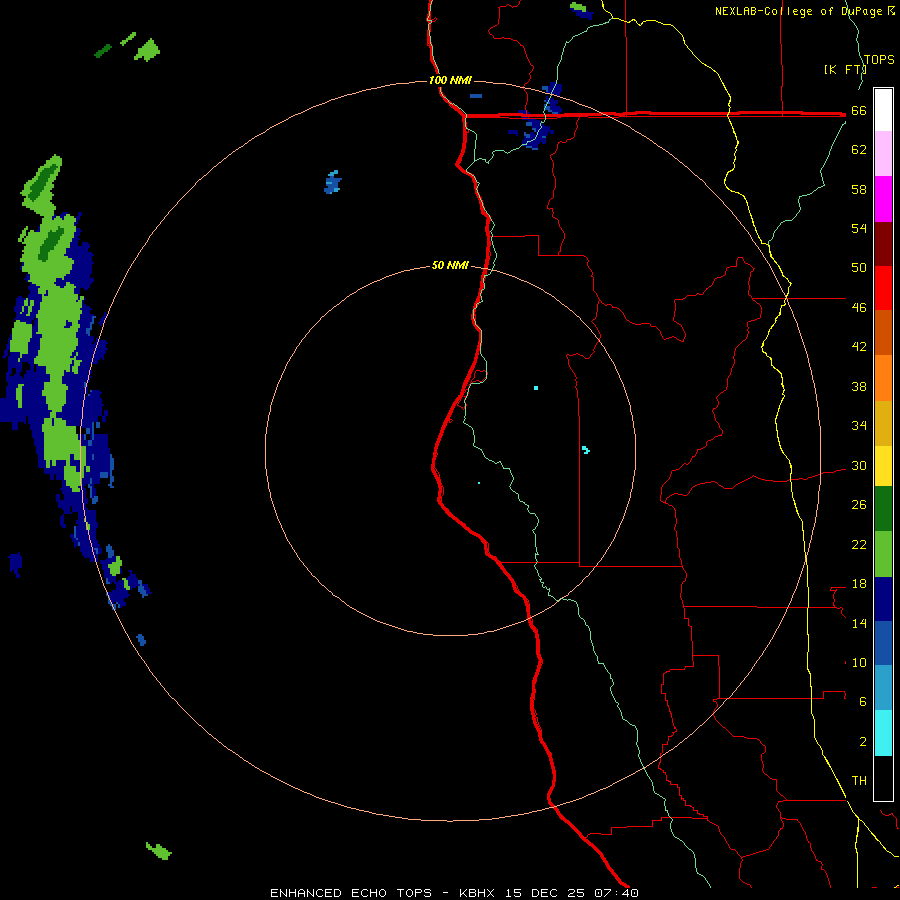Click the 100 NMI range ring label
Viewport: 900px width, 900px height.
(450, 80)
